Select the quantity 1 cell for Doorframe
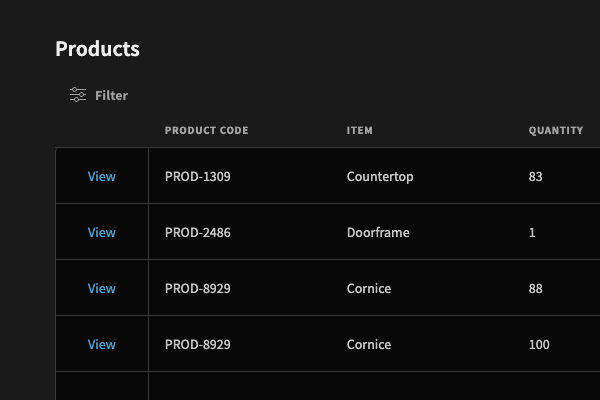600x400 pixels. coord(532,232)
